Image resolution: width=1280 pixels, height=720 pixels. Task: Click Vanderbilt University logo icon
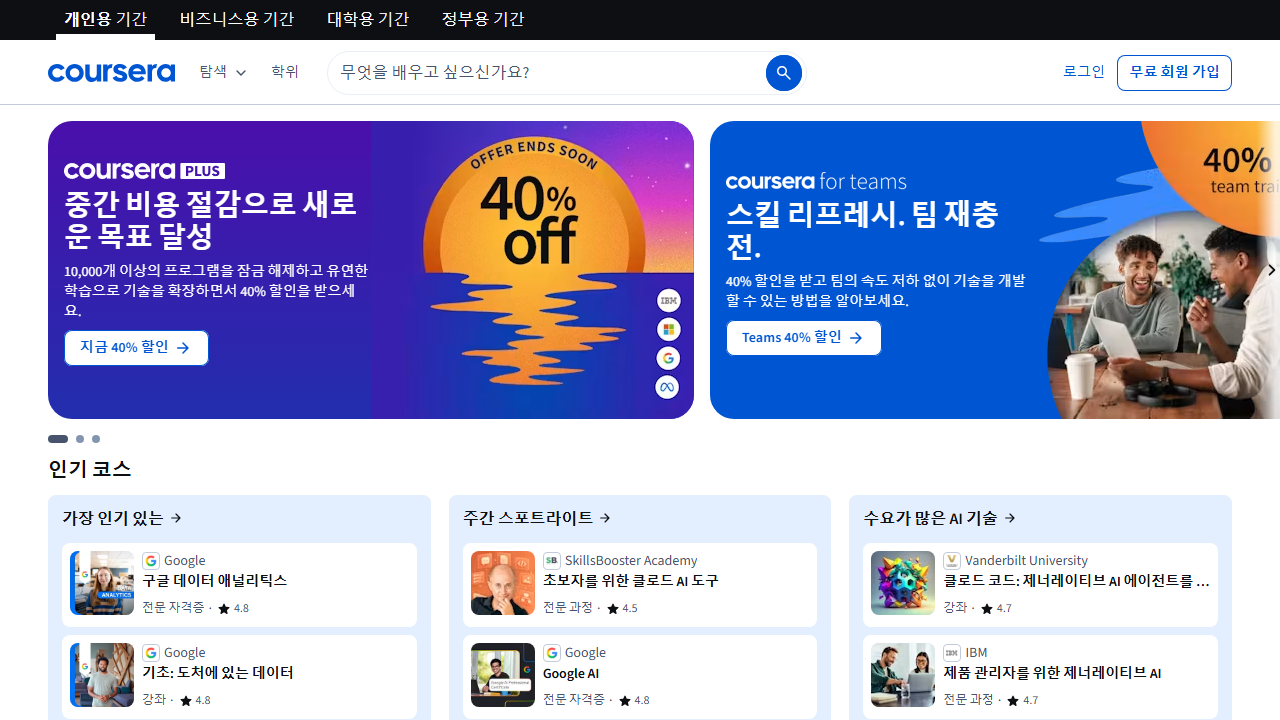pyautogui.click(x=952, y=561)
